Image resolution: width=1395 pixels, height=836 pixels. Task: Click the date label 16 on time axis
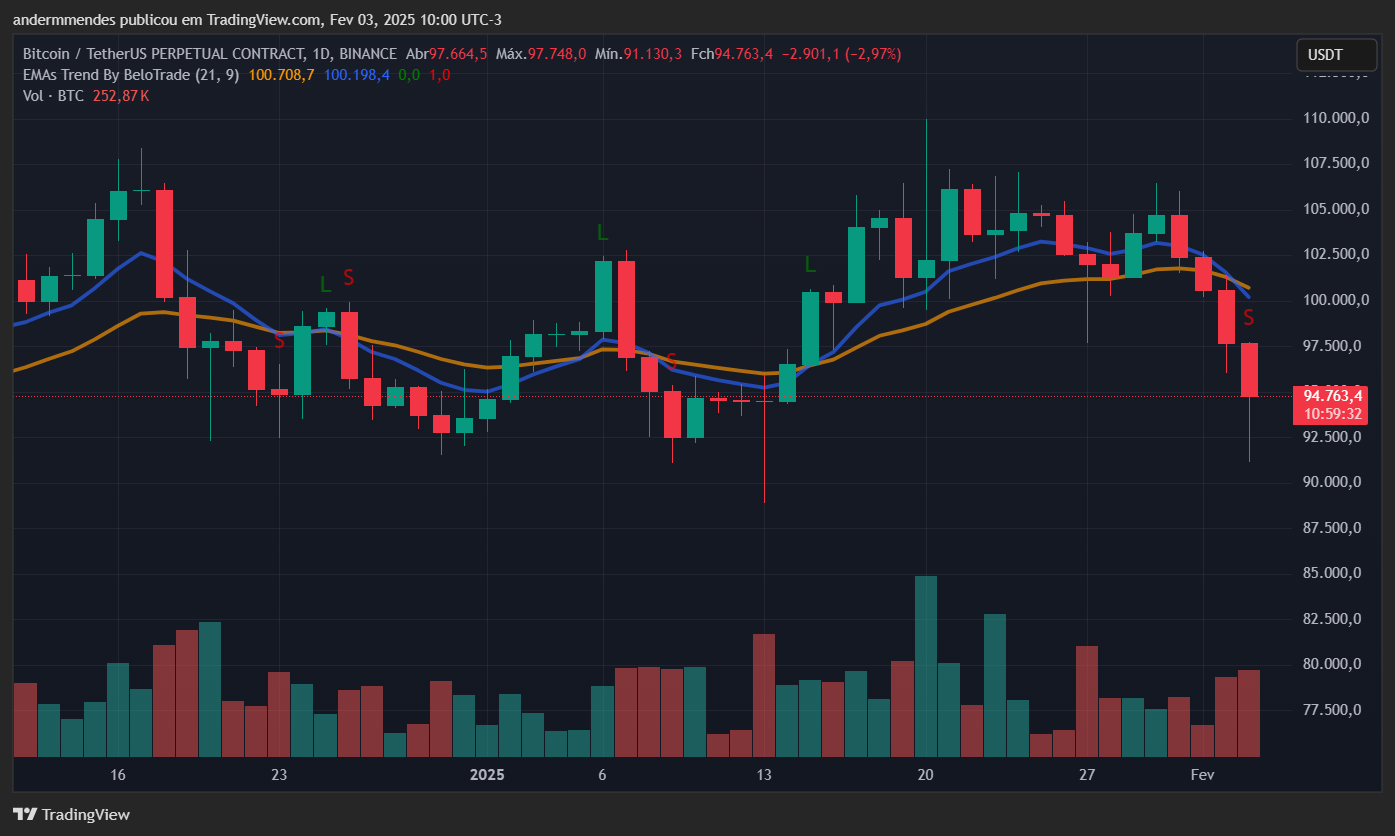click(118, 775)
